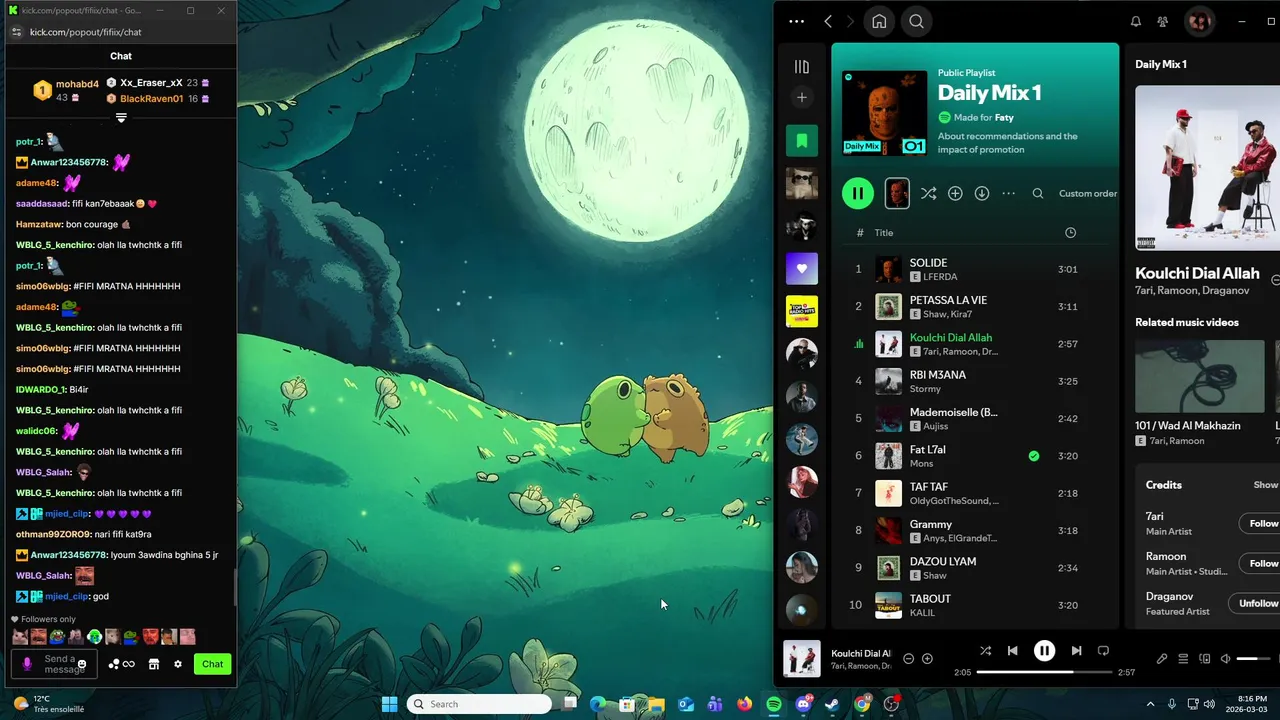The width and height of the screenshot is (1280, 720).
Task: Open Connect to a device
Action: (1204, 658)
